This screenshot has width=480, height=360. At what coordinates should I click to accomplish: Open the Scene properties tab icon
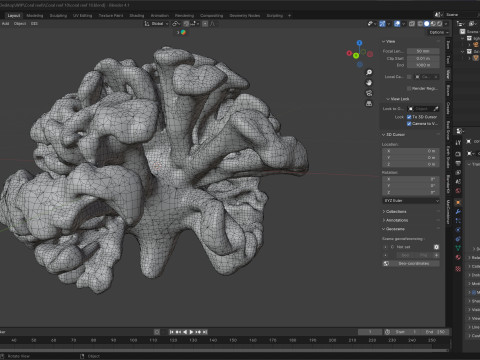coord(458,182)
